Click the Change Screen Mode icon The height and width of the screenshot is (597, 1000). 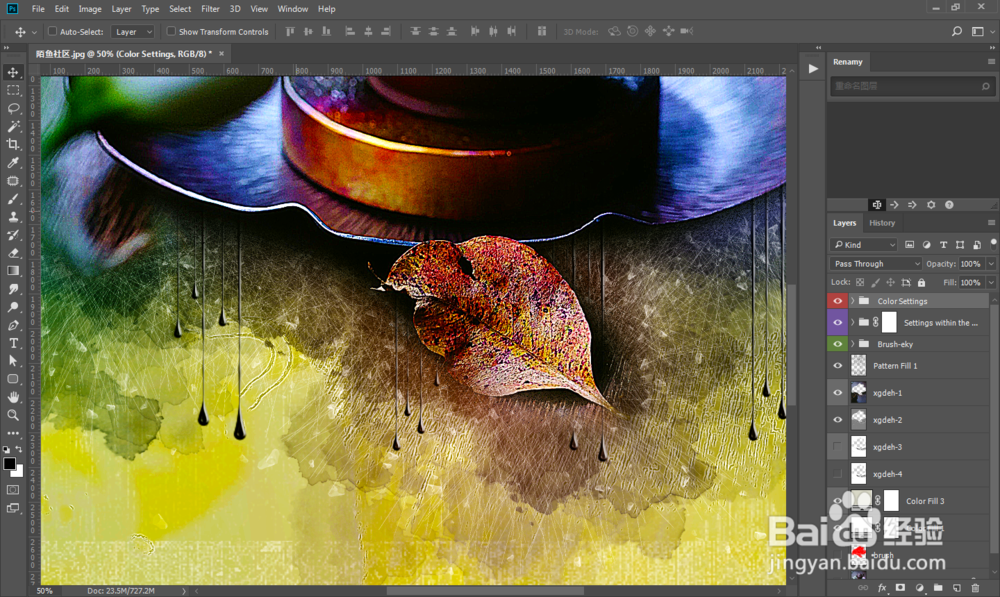[13, 508]
